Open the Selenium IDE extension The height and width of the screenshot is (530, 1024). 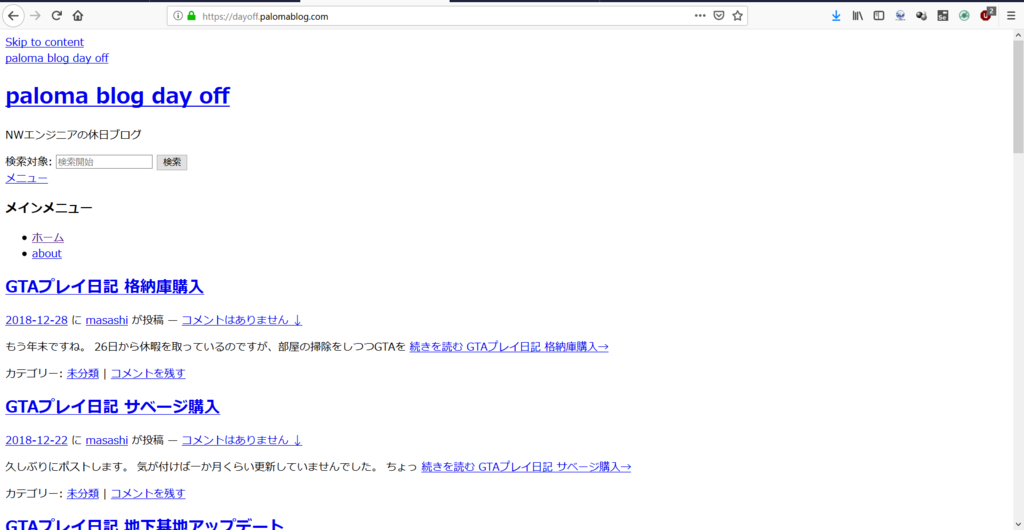tap(942, 16)
